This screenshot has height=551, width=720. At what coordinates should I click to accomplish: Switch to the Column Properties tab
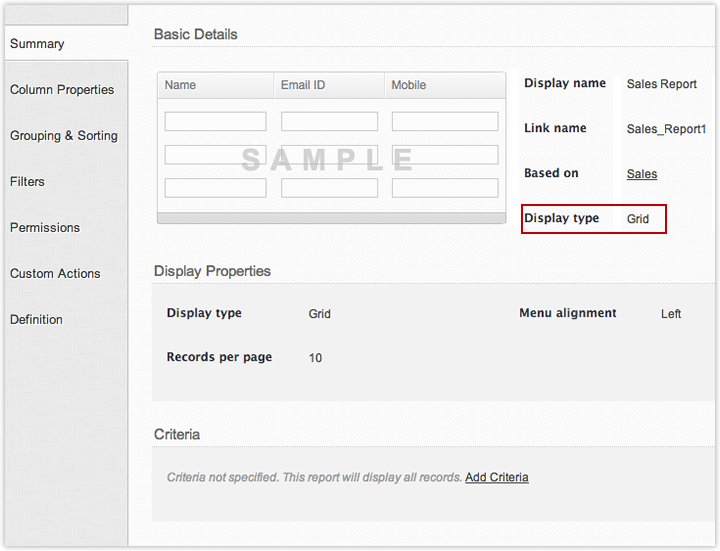pos(62,90)
